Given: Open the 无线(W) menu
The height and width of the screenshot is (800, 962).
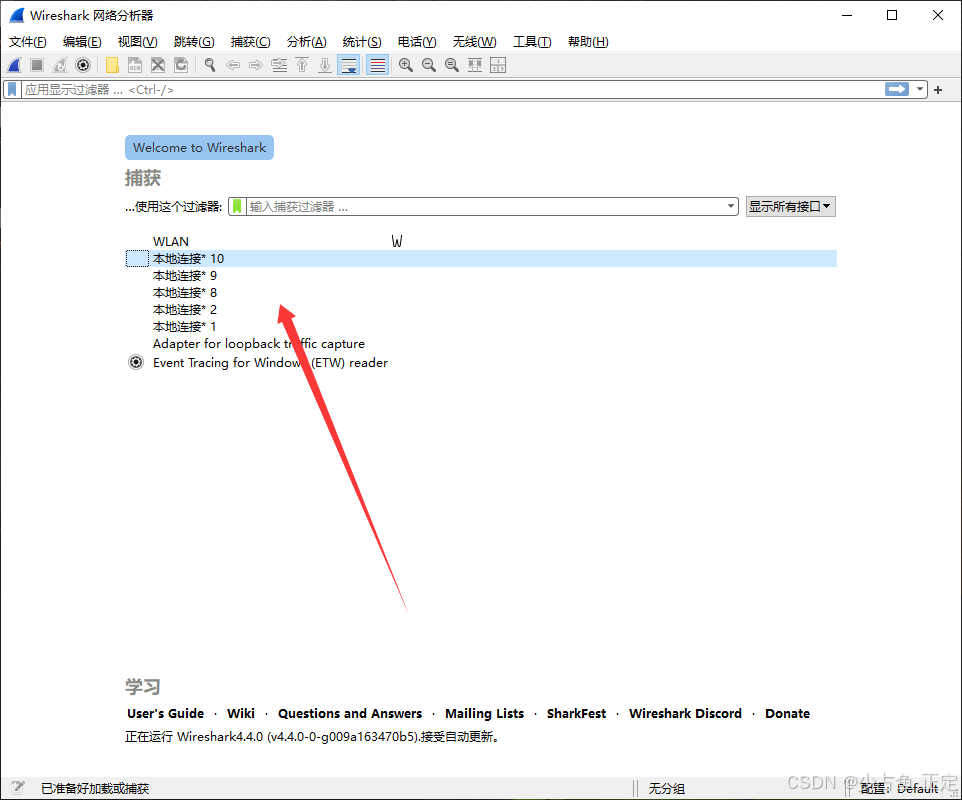Looking at the screenshot, I should click(474, 42).
